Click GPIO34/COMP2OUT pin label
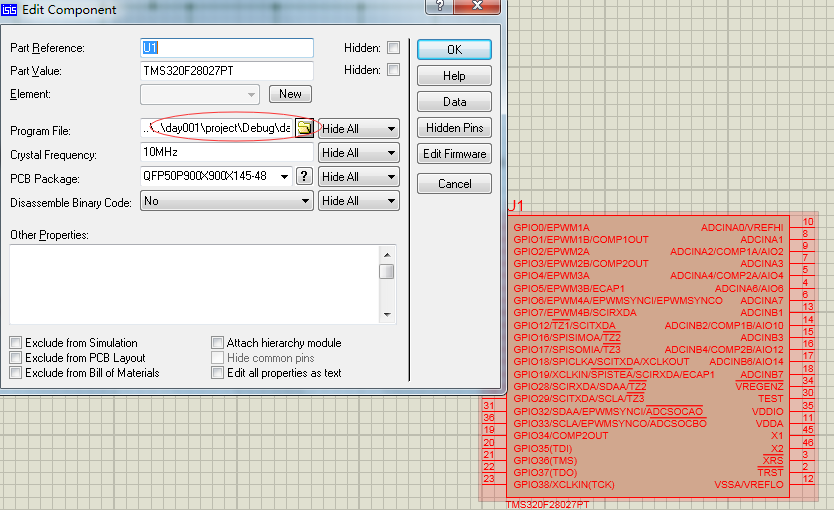Screen dimensions: 834x510 point(561,436)
